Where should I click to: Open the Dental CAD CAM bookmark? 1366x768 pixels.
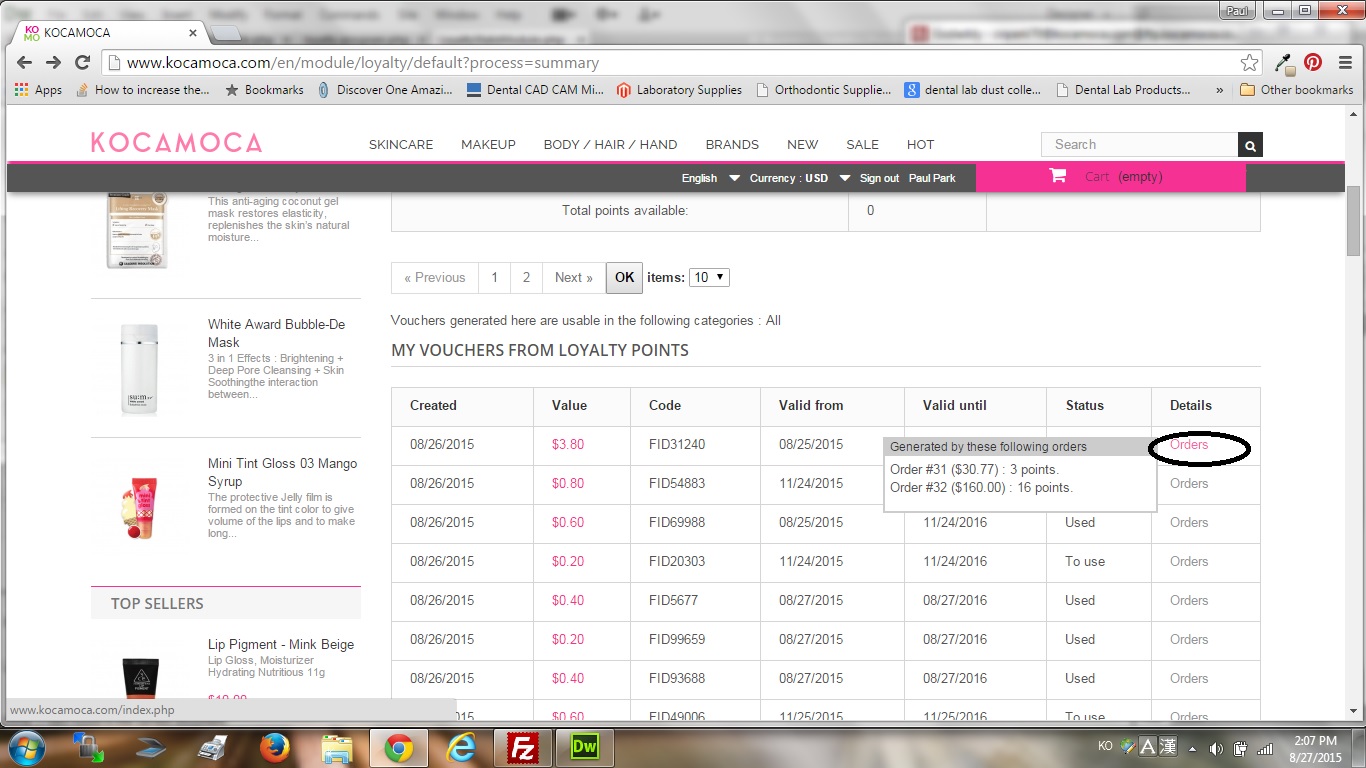point(535,90)
